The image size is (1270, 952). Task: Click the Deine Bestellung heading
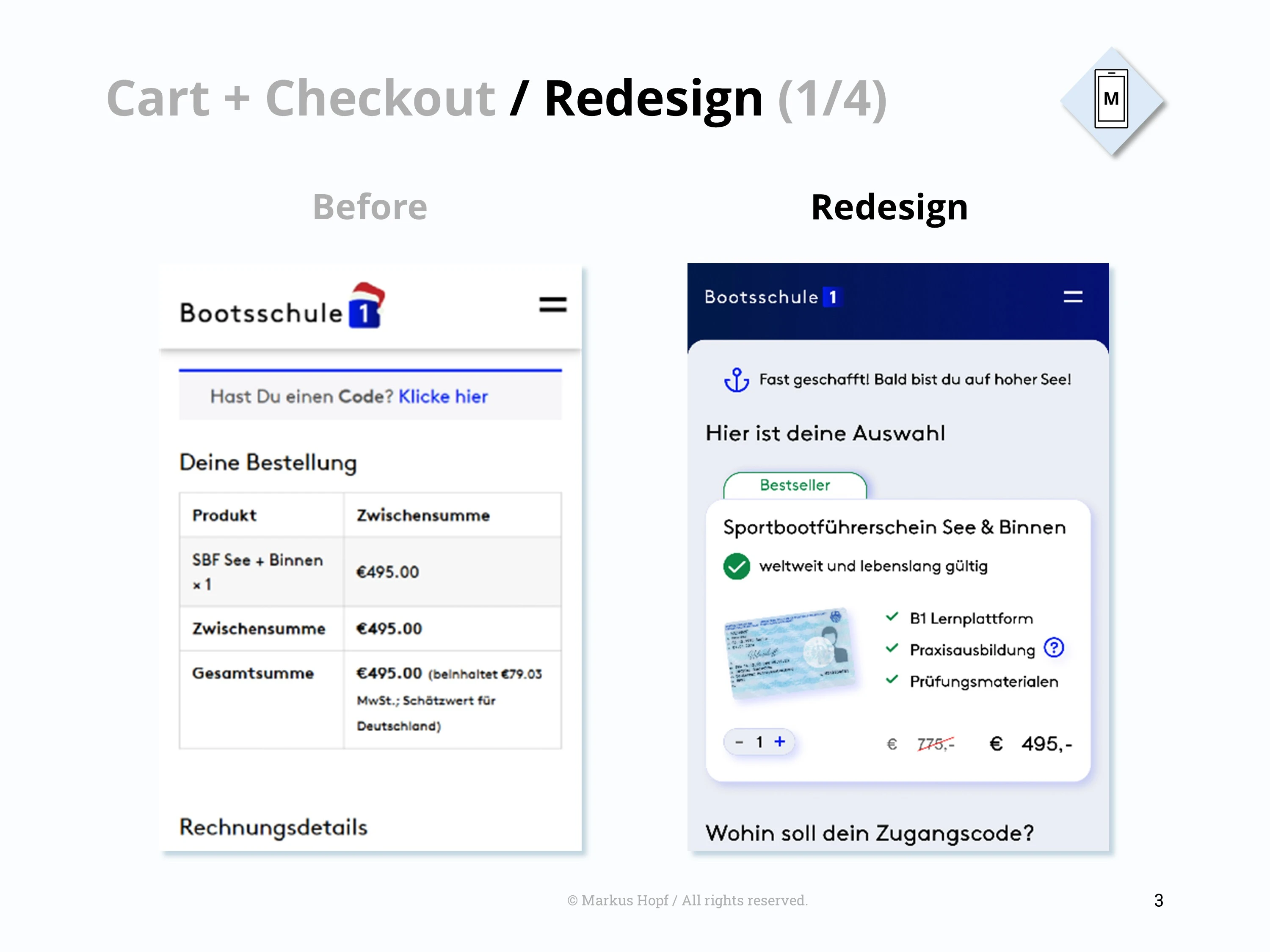268,462
